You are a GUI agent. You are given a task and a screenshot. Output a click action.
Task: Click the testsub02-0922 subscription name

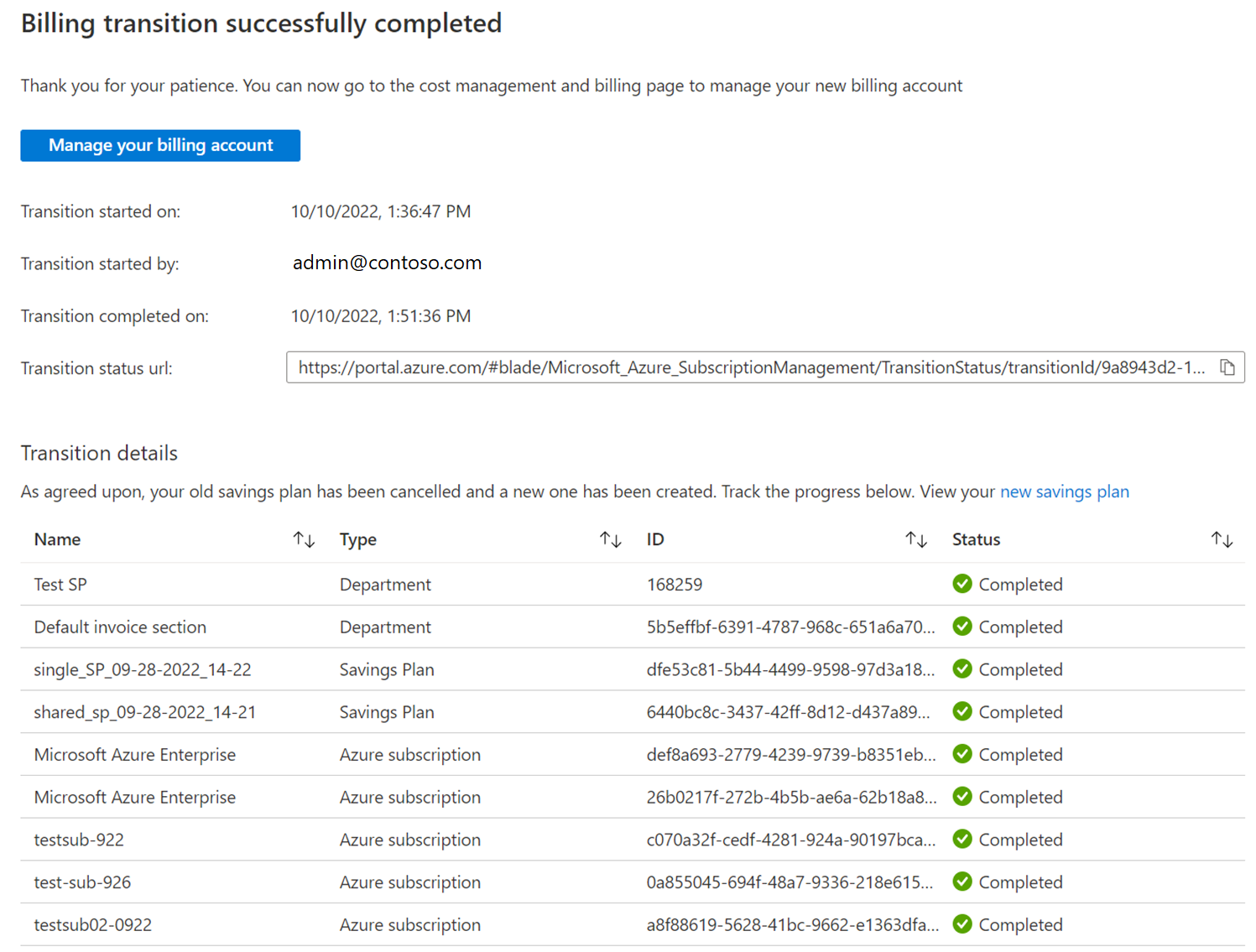(x=93, y=925)
